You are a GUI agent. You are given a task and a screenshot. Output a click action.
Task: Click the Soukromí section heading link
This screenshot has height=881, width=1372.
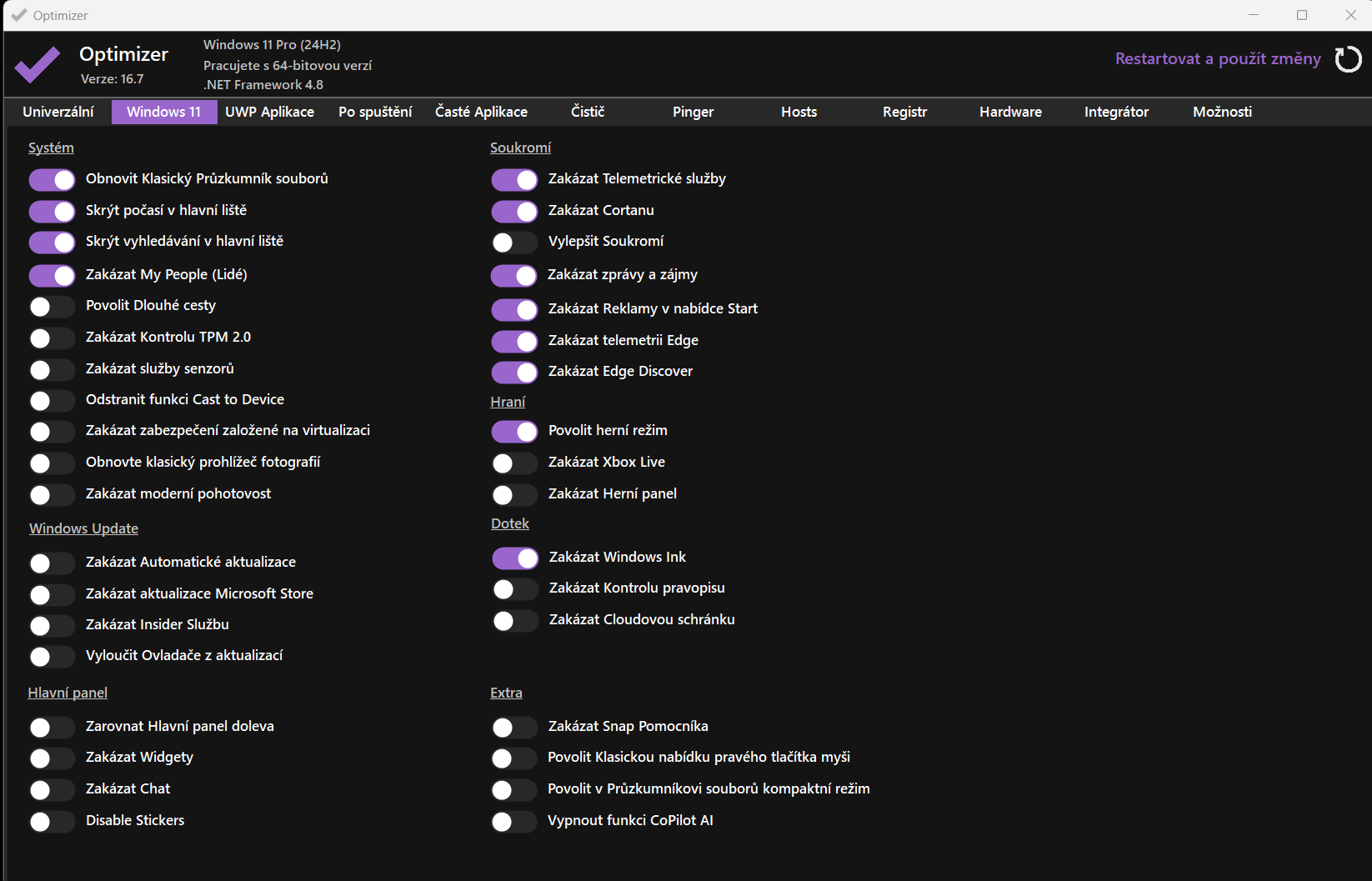click(520, 148)
